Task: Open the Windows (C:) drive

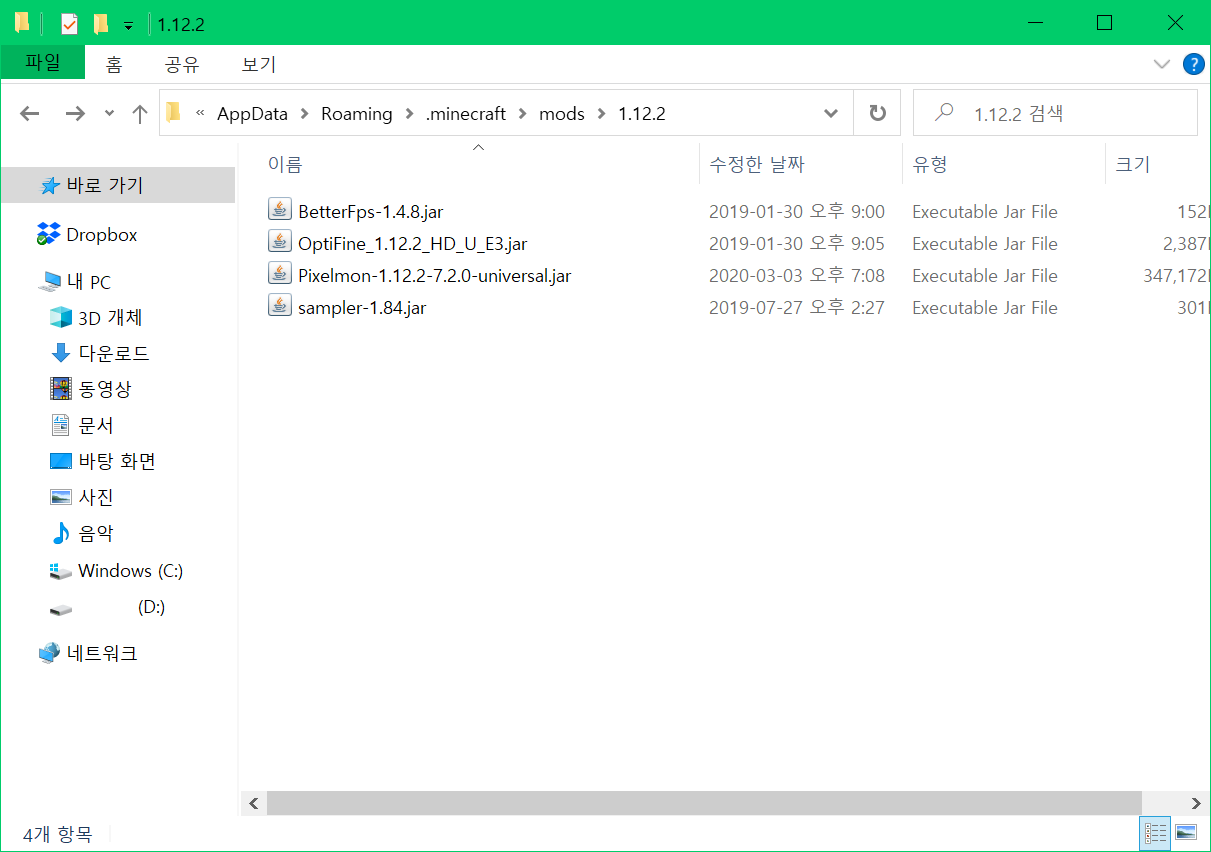Action: (118, 570)
